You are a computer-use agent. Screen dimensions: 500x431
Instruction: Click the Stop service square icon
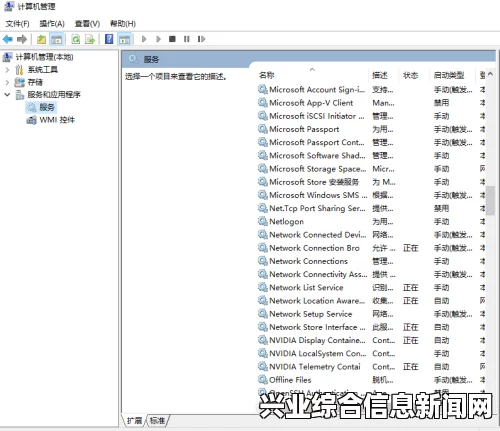pyautogui.click(x=172, y=39)
